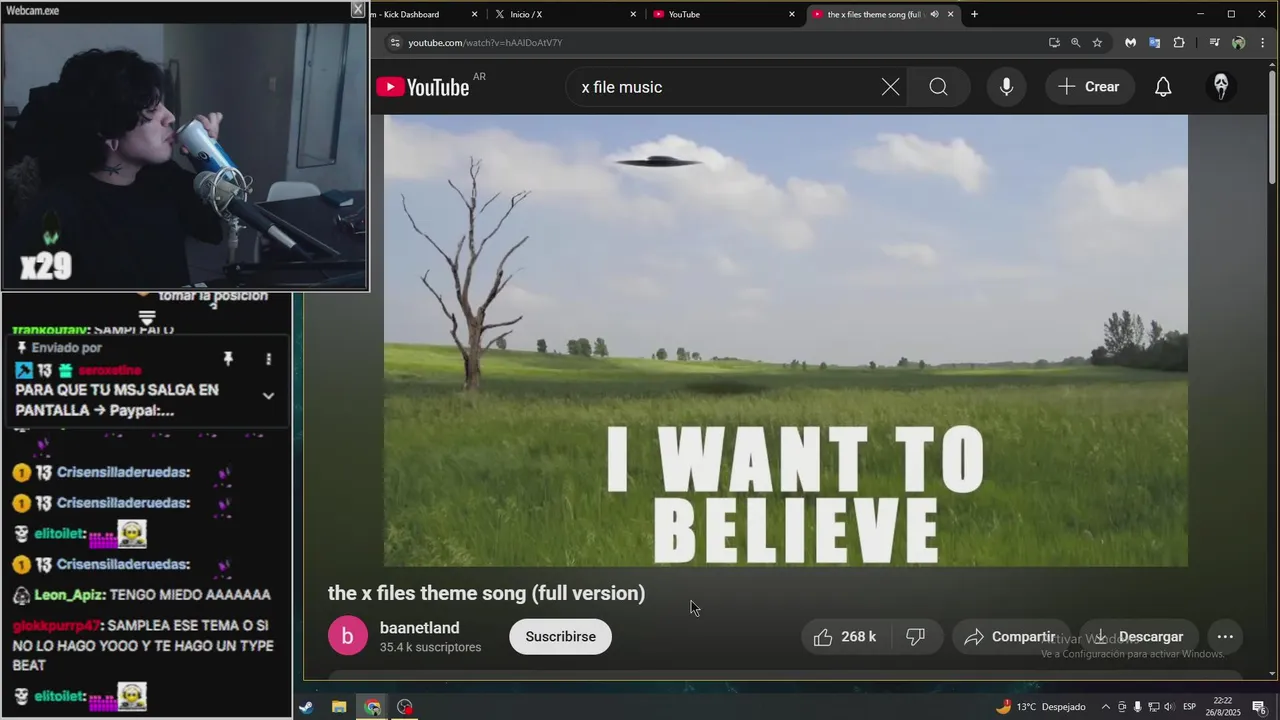Screen dimensions: 1280x720
Task: Click the browser address bar URL
Action: pos(485,43)
